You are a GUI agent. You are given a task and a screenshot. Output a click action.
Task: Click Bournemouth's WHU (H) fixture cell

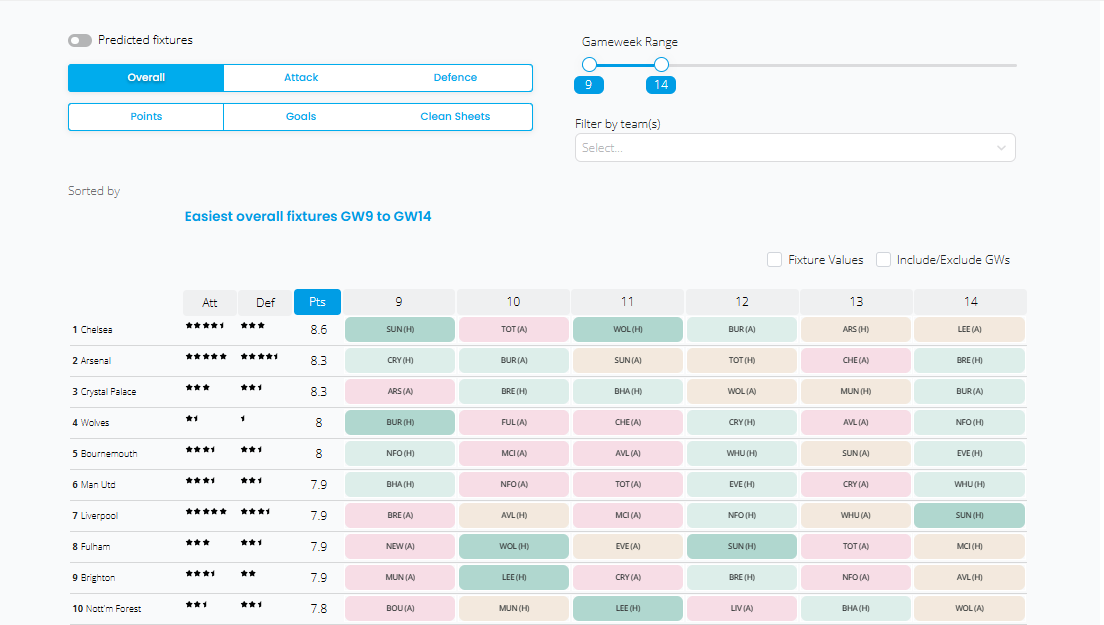(x=742, y=453)
